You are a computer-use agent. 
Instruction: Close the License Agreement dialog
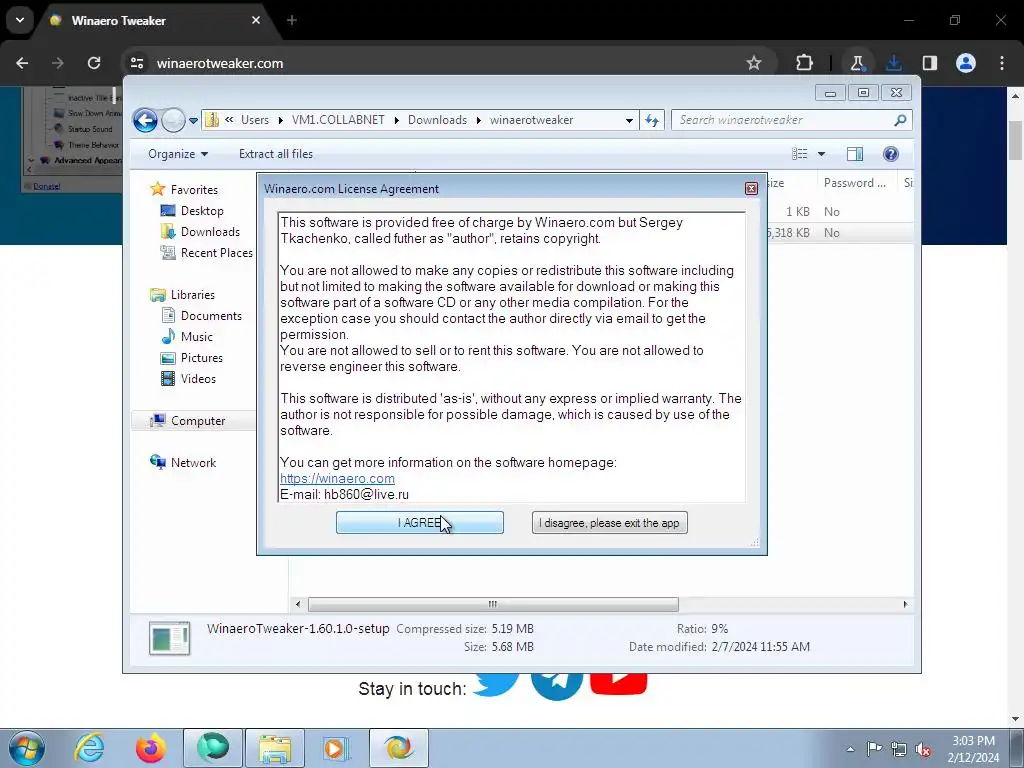(x=751, y=189)
